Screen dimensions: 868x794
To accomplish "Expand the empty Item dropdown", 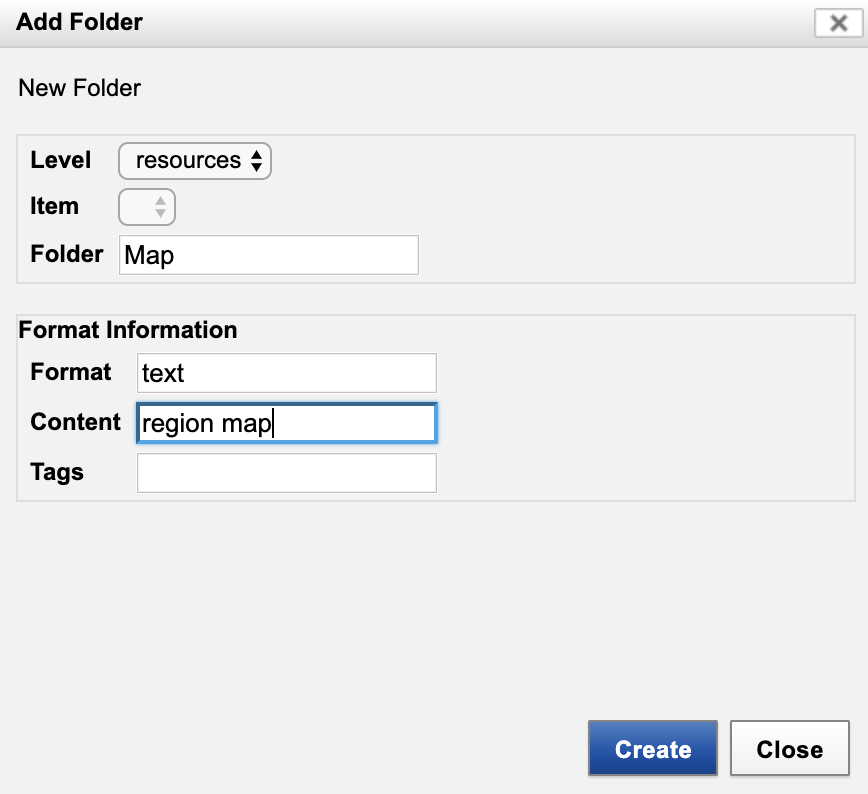I will 147,207.
